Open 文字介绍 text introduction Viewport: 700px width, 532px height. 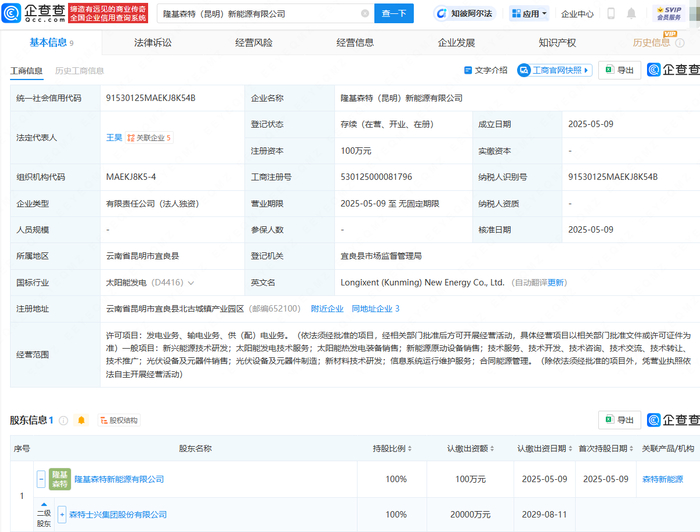point(485,70)
